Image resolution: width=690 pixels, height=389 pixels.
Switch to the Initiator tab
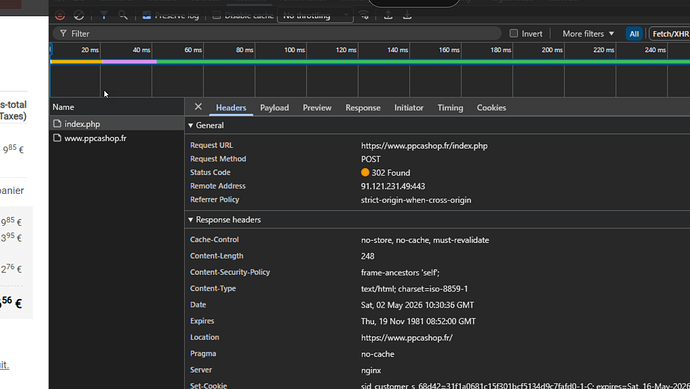pyautogui.click(x=409, y=108)
